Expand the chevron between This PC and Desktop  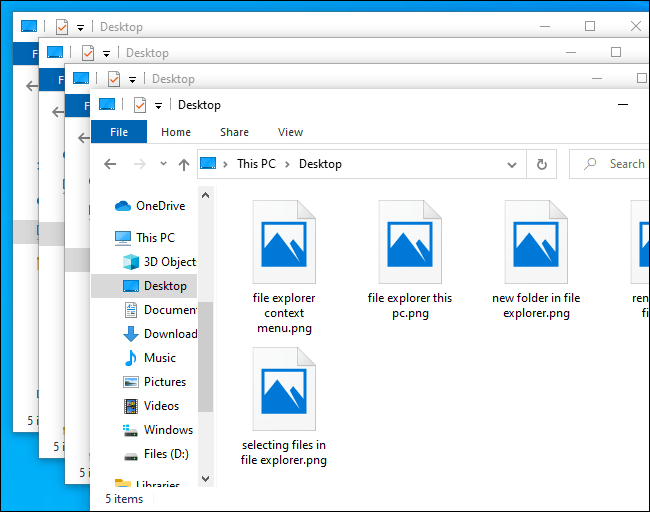point(287,164)
